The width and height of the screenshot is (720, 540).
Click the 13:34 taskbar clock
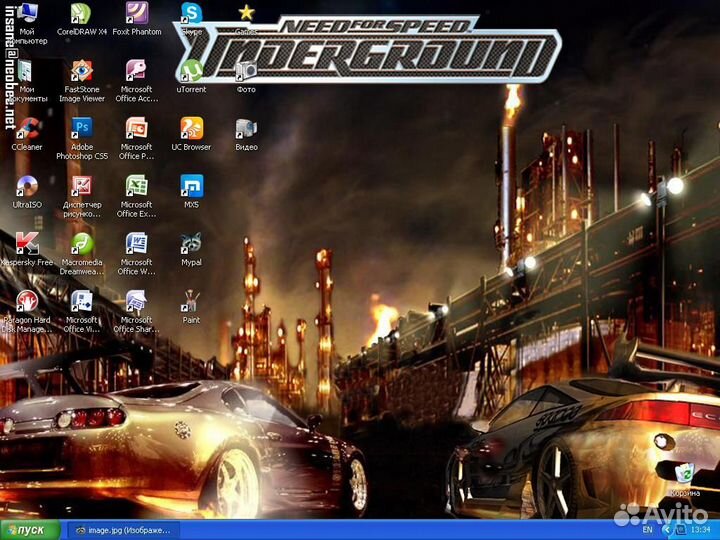point(701,530)
